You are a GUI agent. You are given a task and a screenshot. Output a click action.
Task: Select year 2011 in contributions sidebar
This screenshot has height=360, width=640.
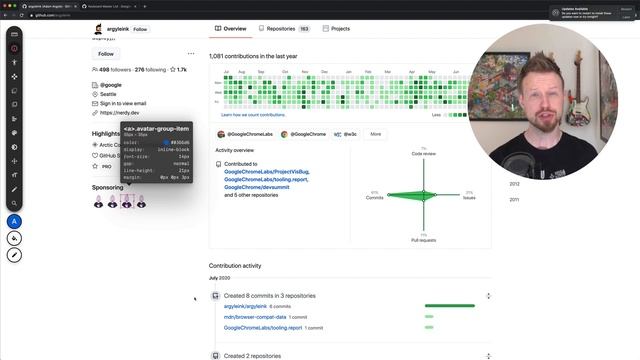tap(514, 200)
